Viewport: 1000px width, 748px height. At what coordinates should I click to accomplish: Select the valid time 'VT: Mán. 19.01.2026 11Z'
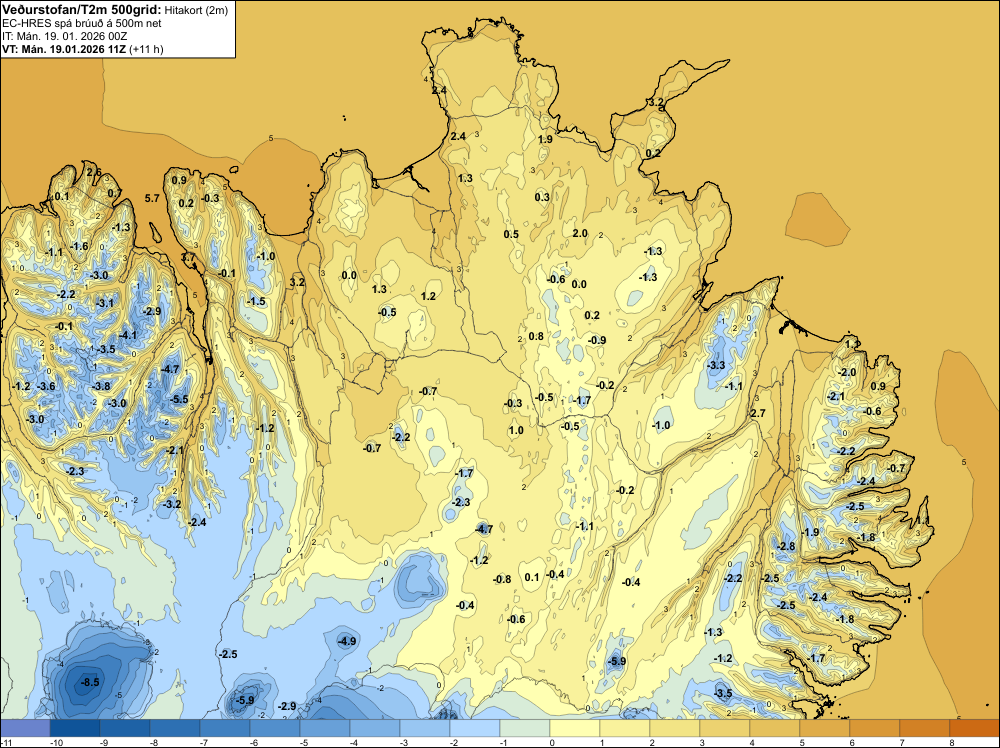click(x=64, y=49)
